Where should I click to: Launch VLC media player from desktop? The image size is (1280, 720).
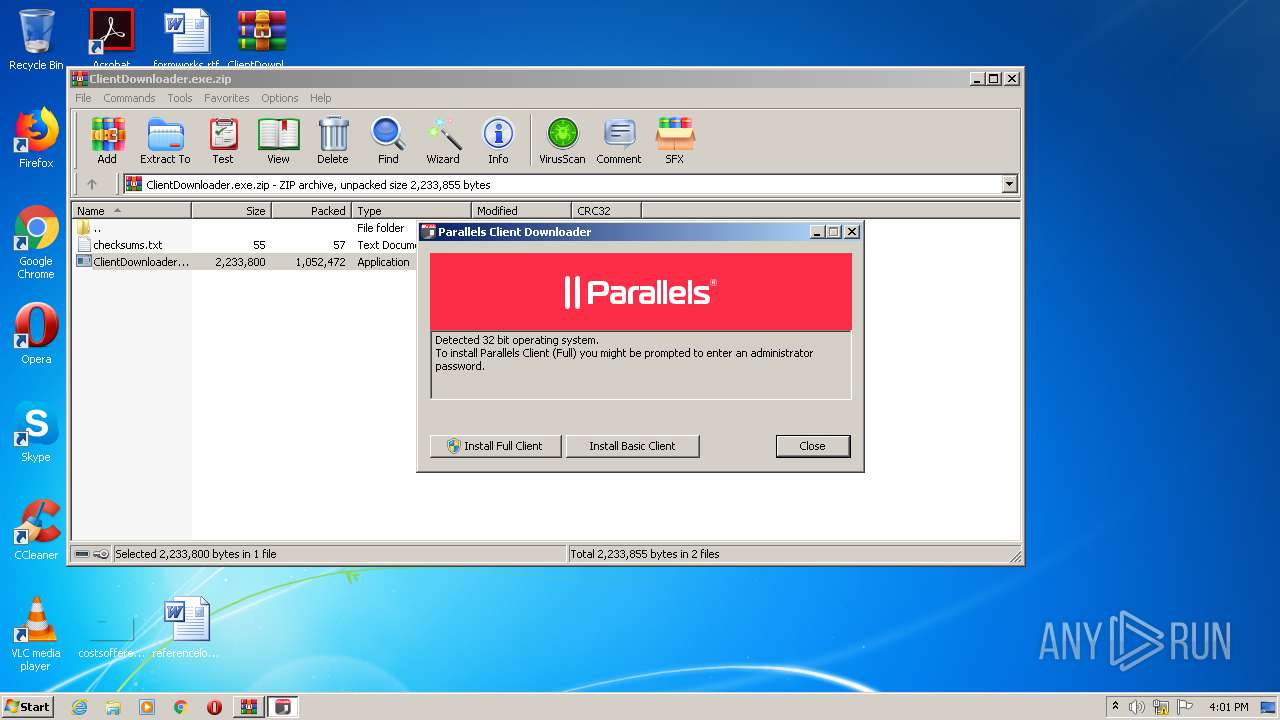(36, 634)
